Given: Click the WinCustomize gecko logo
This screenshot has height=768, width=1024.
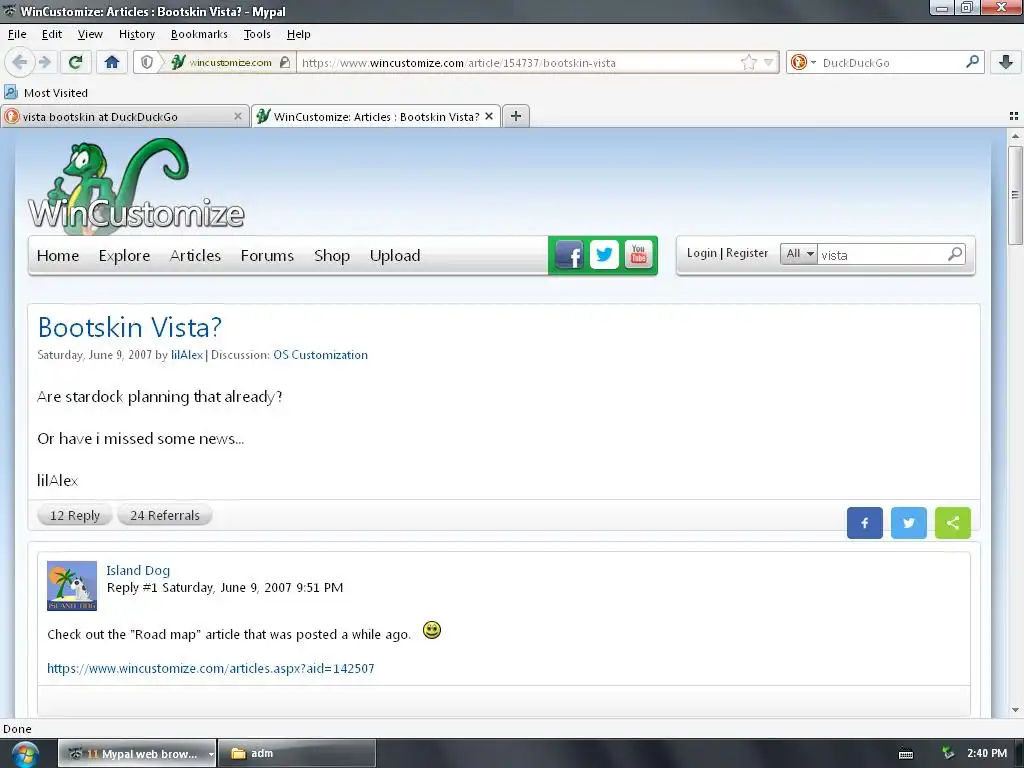Looking at the screenshot, I should coord(136,184).
